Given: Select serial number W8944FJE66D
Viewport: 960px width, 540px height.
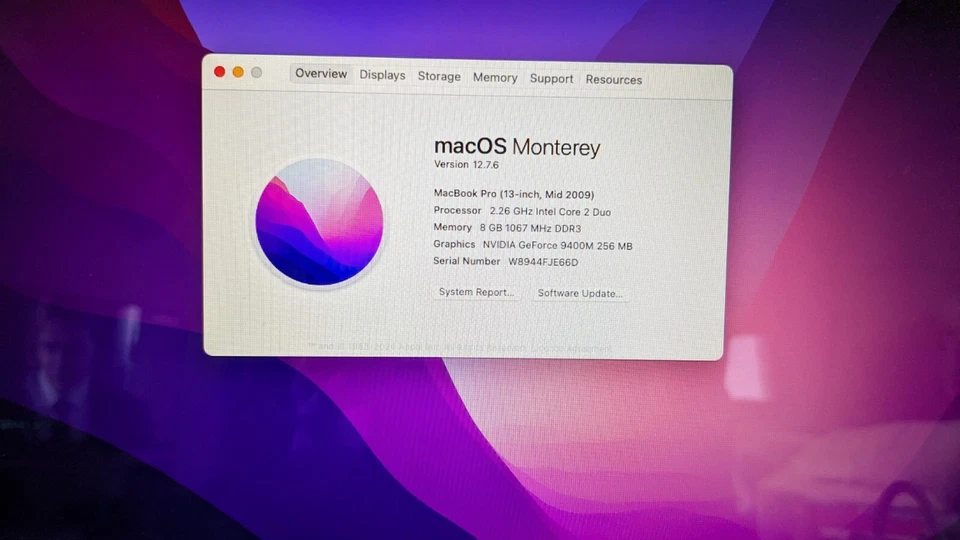Looking at the screenshot, I should point(543,262).
